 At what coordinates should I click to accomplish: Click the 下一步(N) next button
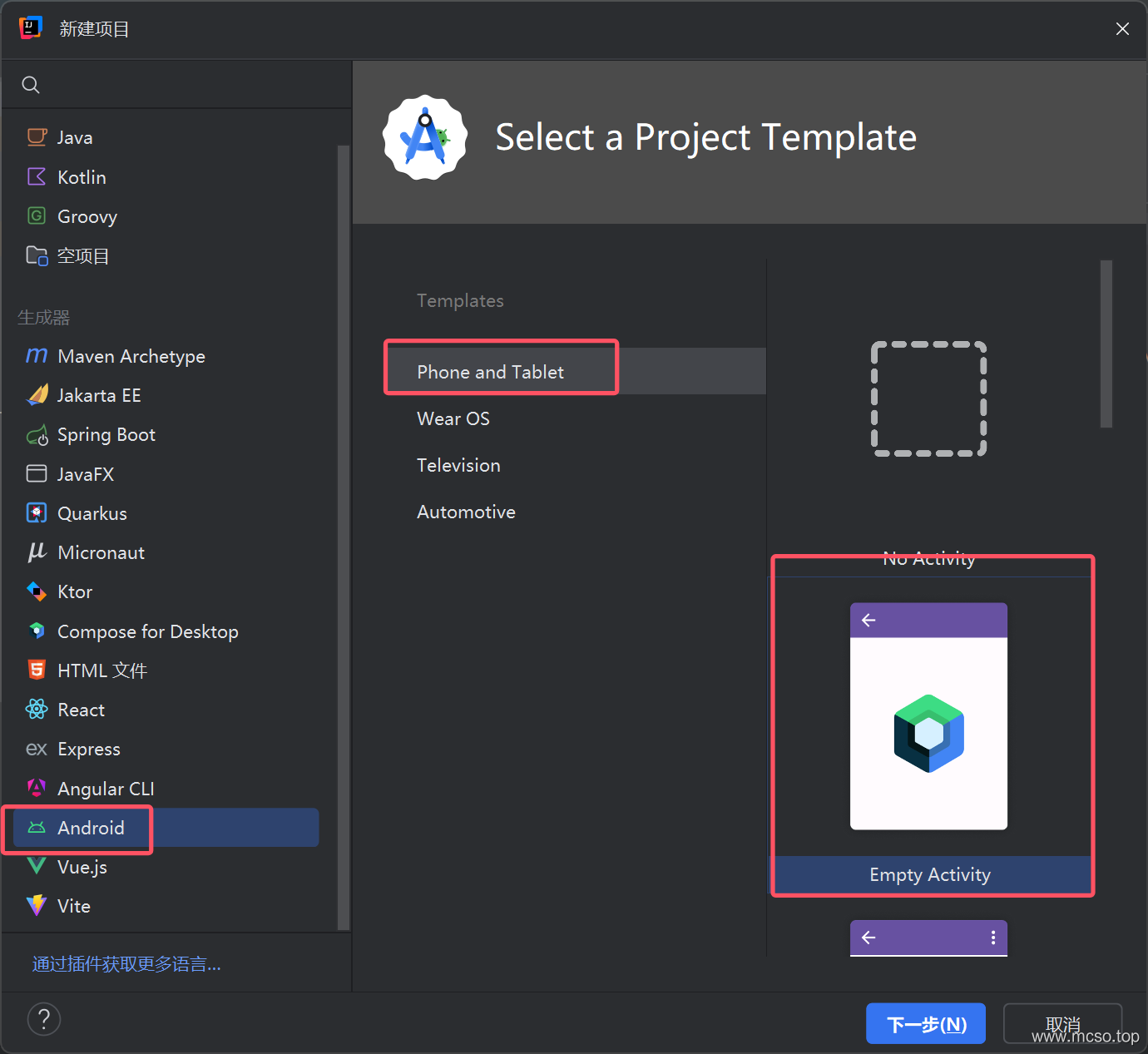tap(926, 1023)
